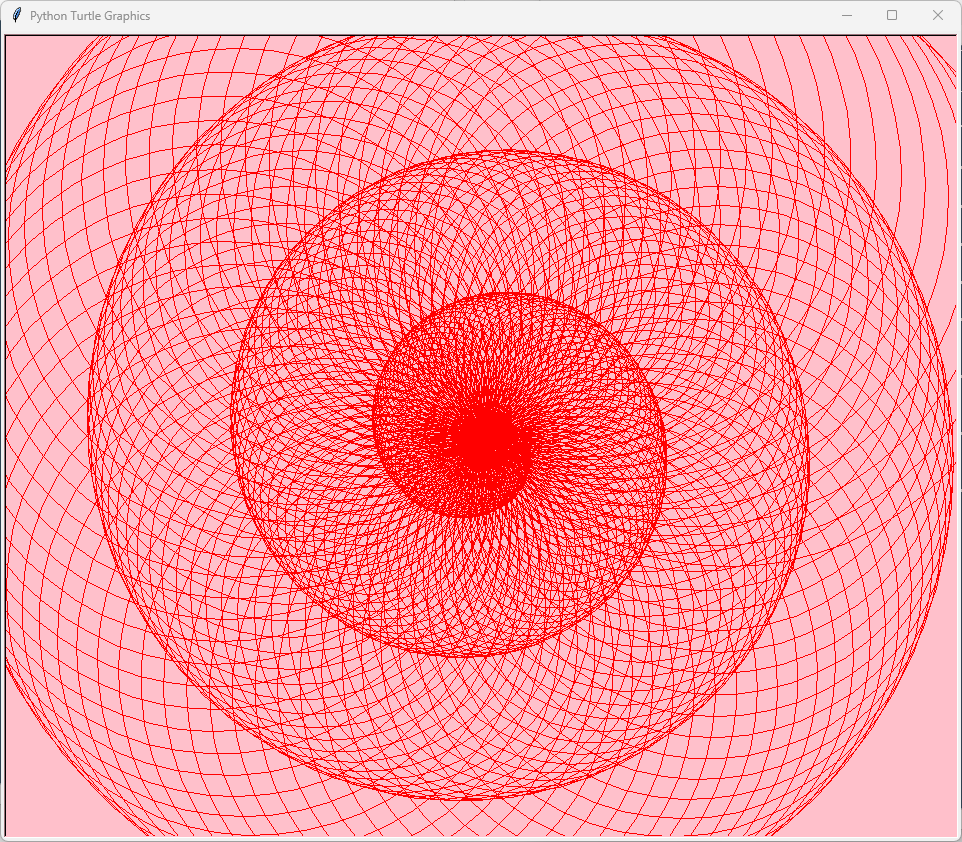Click the bottom edge of the innermost dense ring
Viewport: 962px width, 842px height.
pyautogui.click(x=468, y=515)
